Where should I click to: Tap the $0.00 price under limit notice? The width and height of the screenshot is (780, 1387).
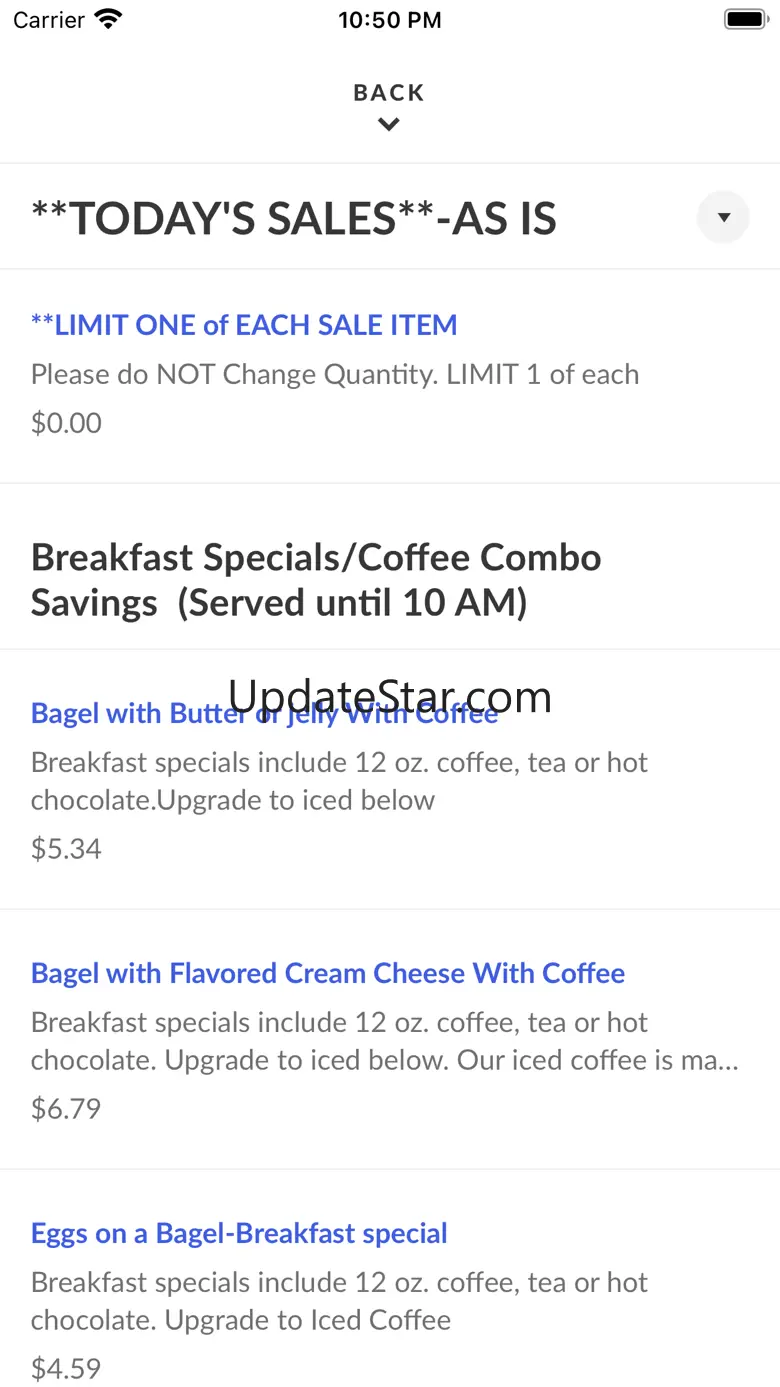(x=66, y=423)
